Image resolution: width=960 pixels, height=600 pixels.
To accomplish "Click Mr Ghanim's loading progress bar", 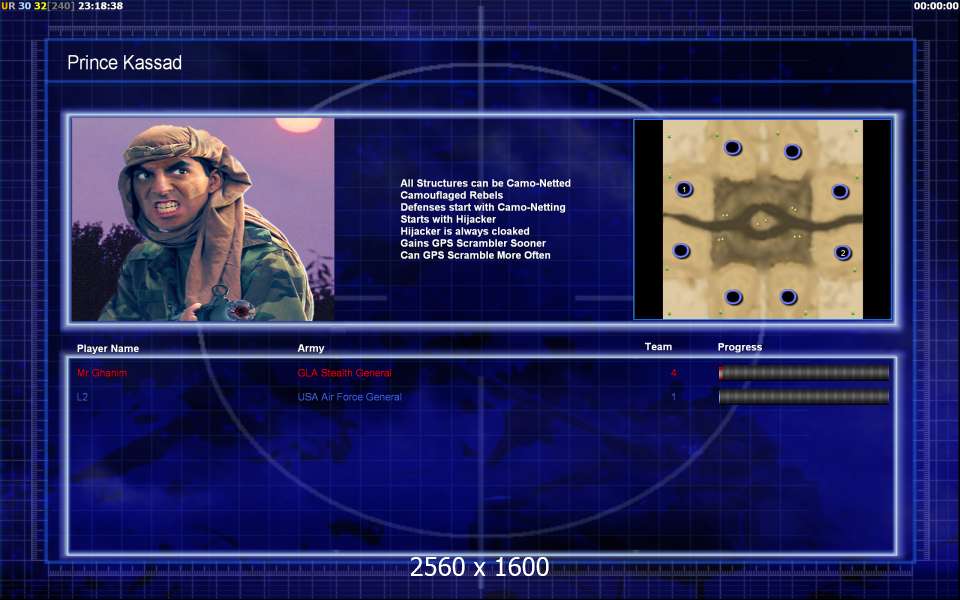I will point(803,373).
